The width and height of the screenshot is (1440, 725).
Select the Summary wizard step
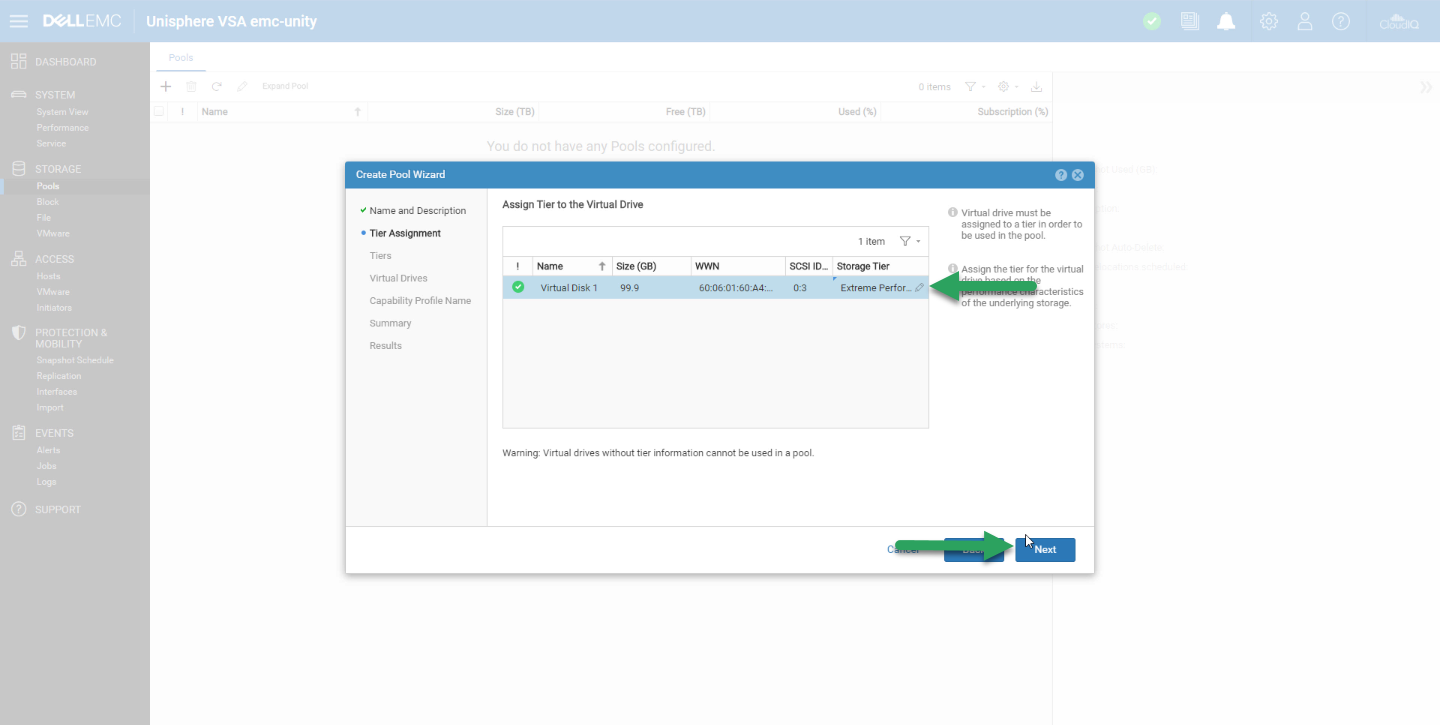click(390, 323)
